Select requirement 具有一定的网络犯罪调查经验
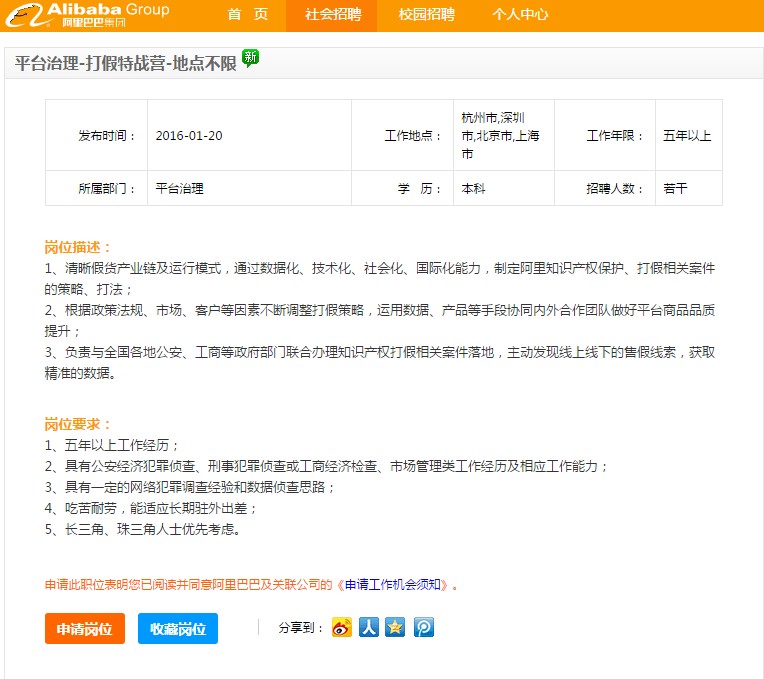The width and height of the screenshot is (764, 679). [x=190, y=487]
